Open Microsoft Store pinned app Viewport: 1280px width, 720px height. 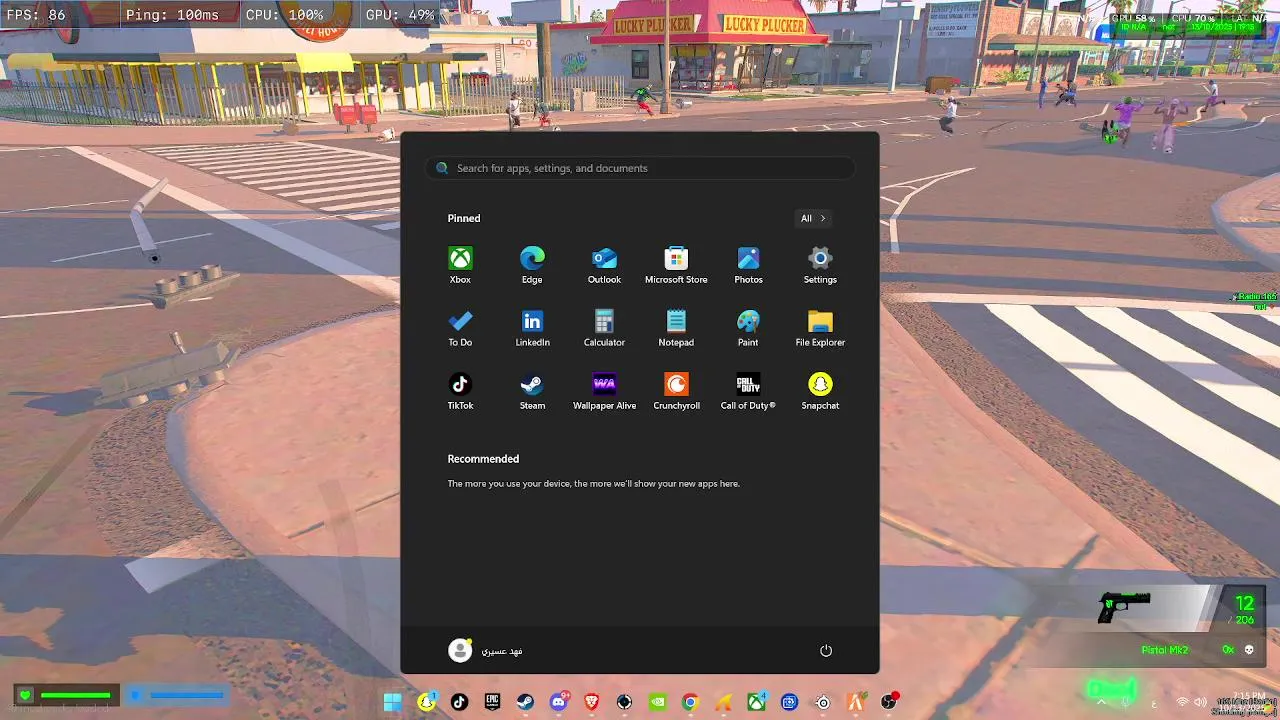tap(676, 265)
